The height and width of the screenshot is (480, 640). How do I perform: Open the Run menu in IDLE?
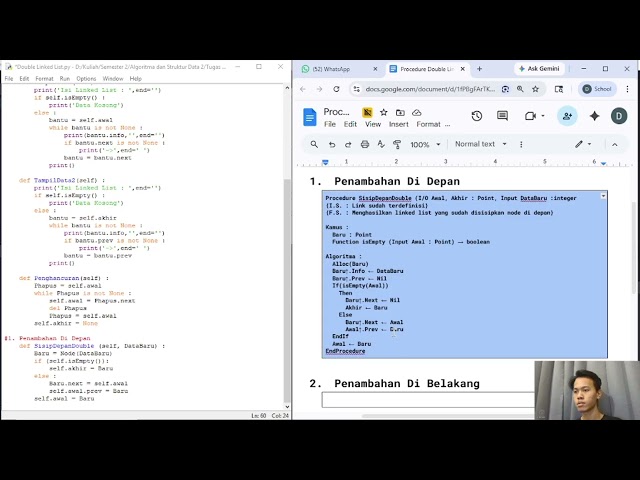point(65,78)
